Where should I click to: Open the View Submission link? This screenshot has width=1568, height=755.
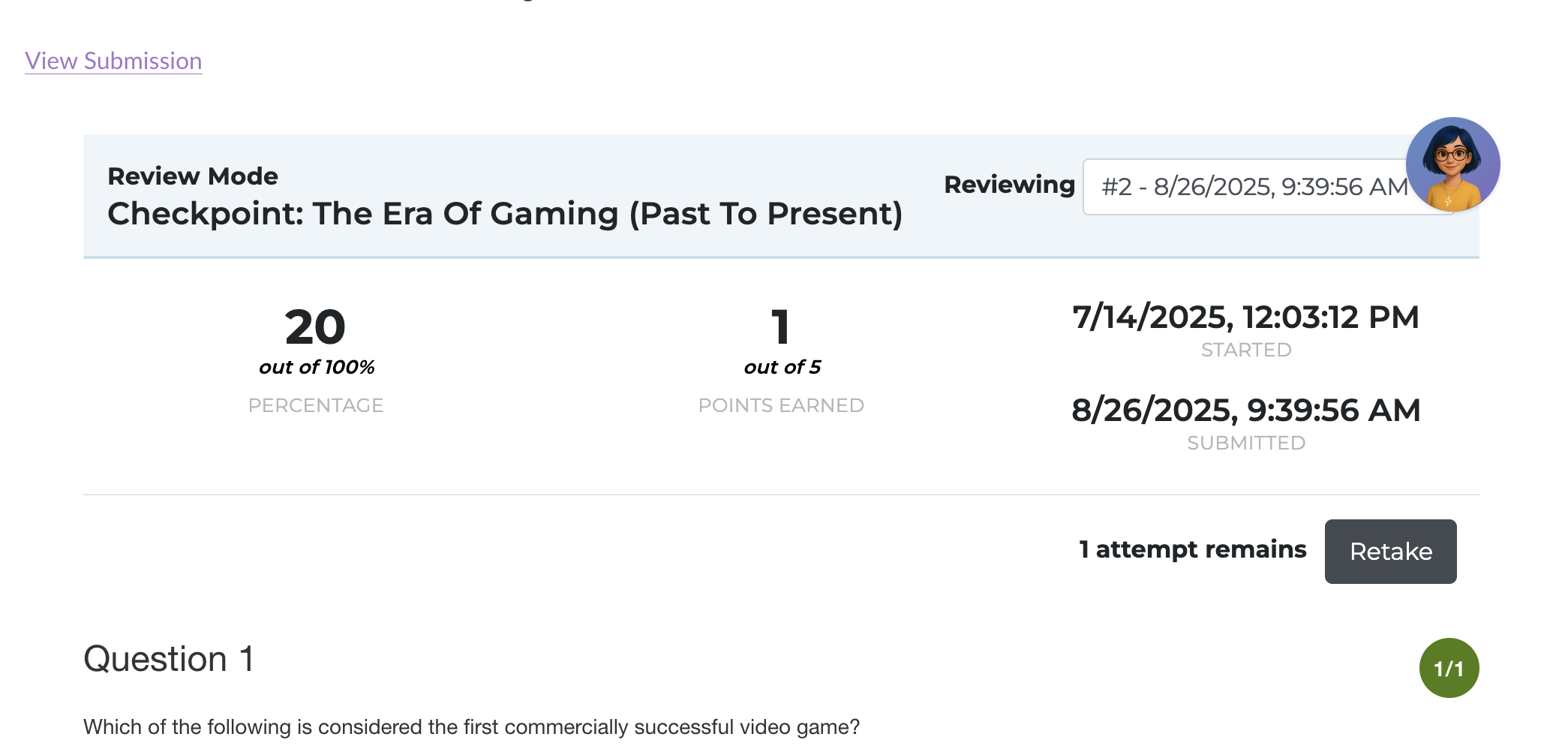pos(113,61)
